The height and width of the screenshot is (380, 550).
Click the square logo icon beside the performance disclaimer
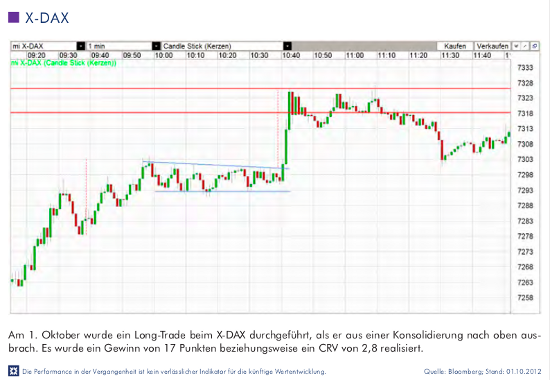[13, 371]
